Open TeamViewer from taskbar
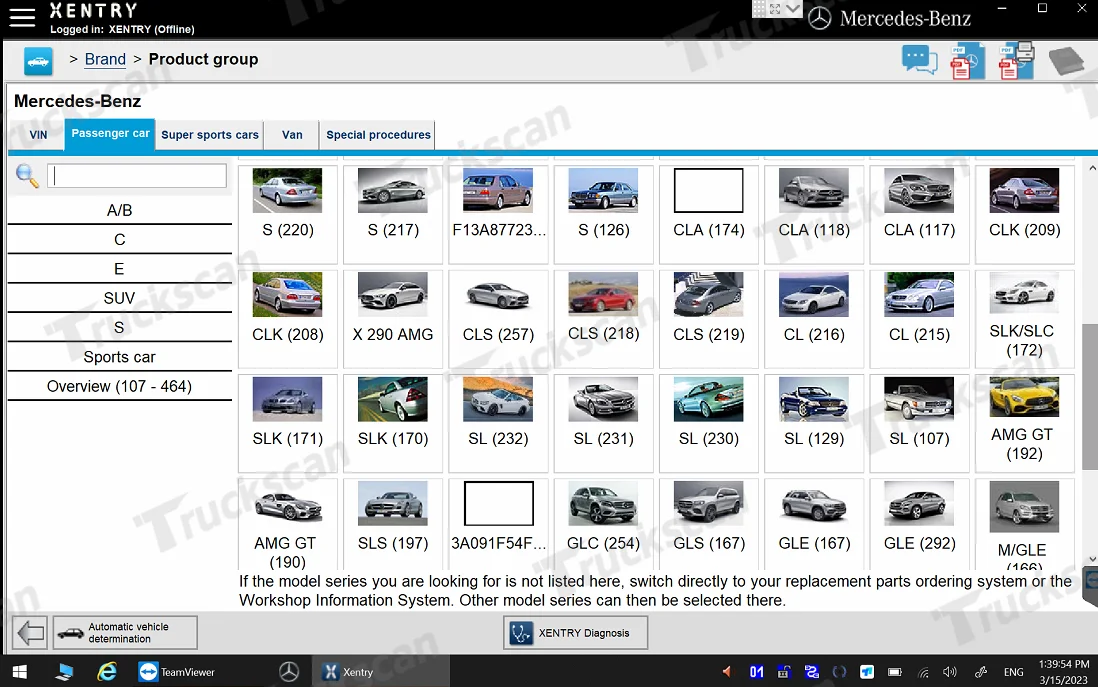 pyautogui.click(x=176, y=672)
